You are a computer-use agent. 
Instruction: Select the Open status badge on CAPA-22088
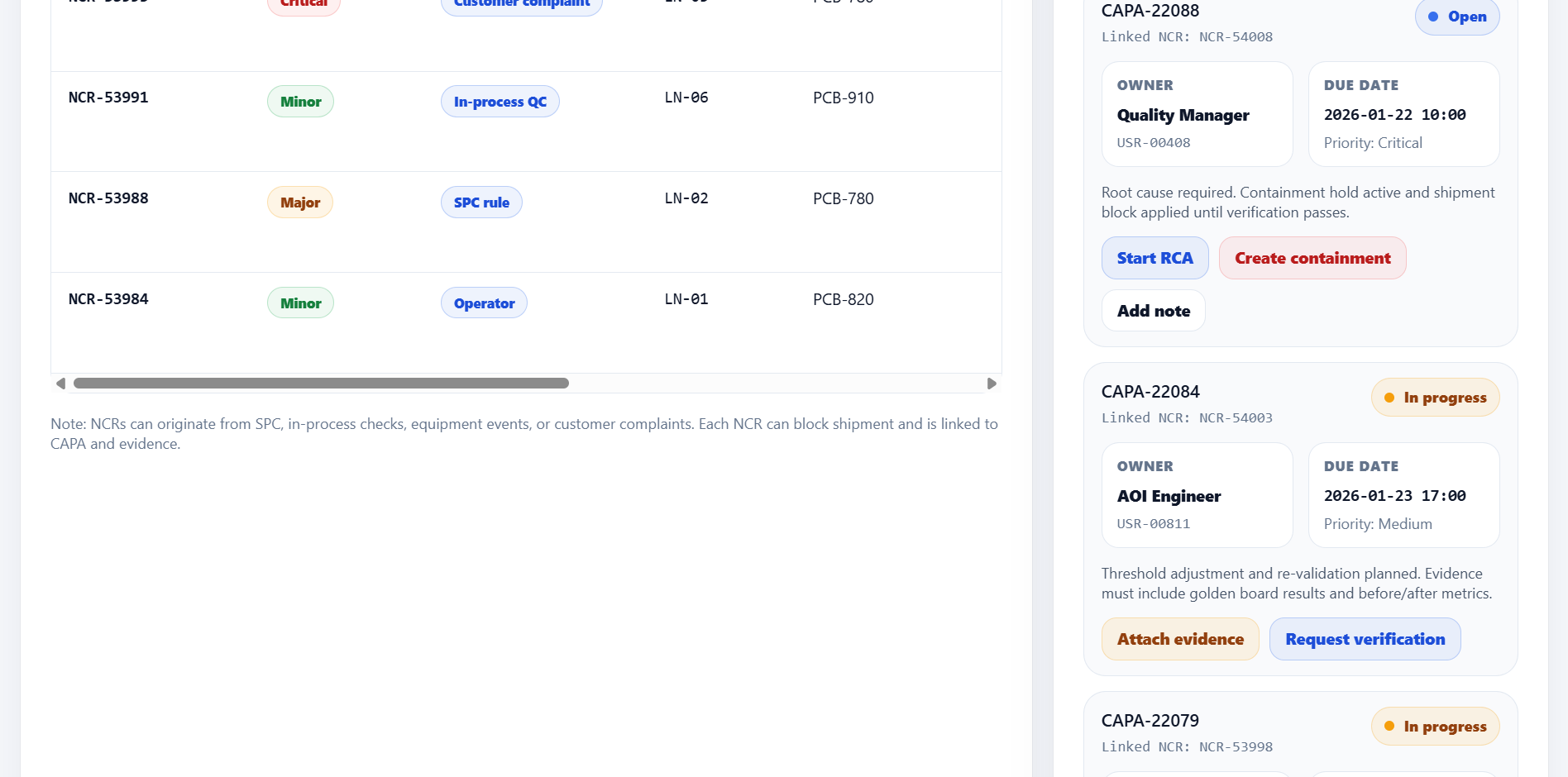pos(1457,17)
